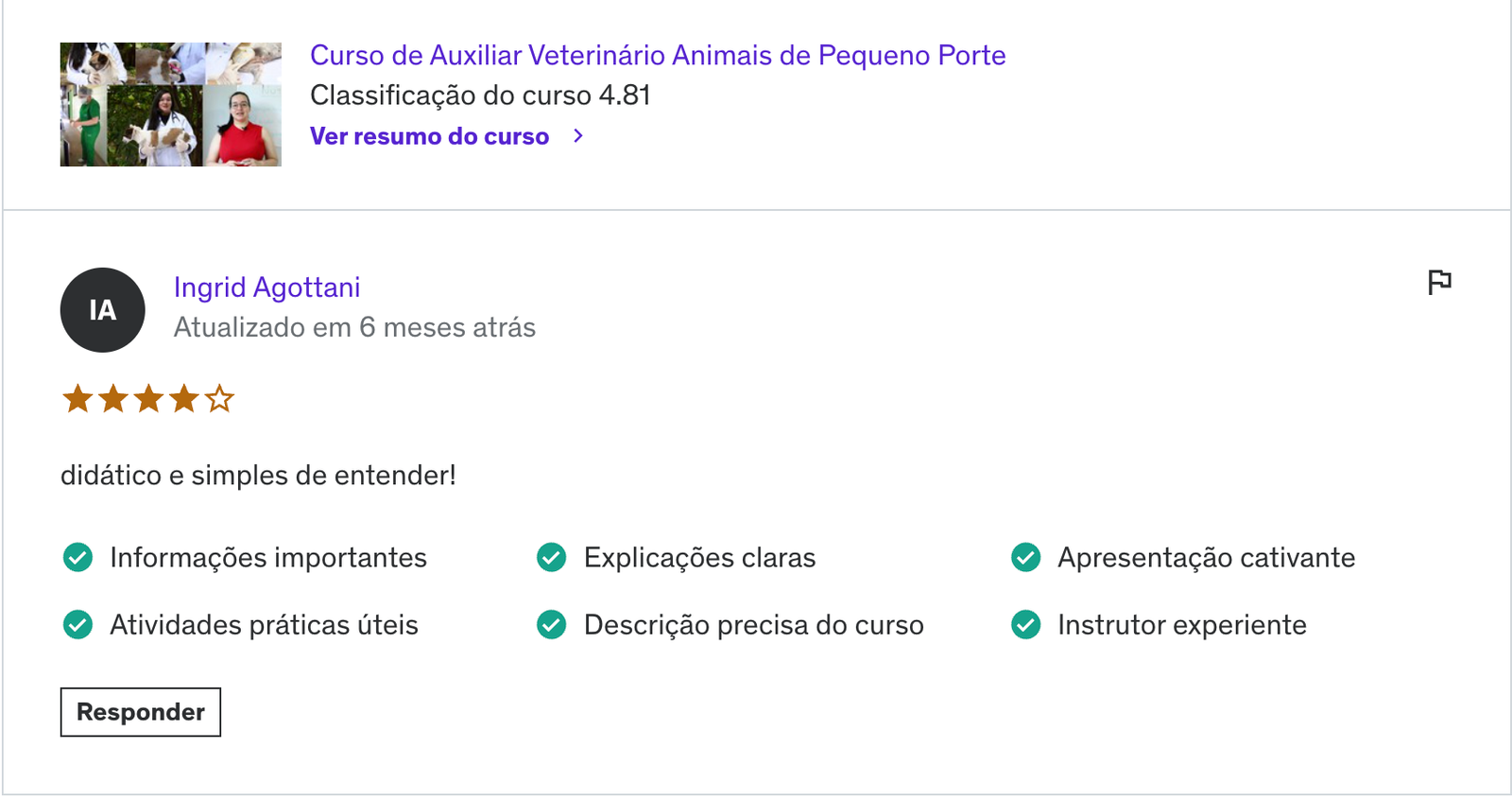Click checkmark icon beside Instrutor experiente

pos(1025,625)
